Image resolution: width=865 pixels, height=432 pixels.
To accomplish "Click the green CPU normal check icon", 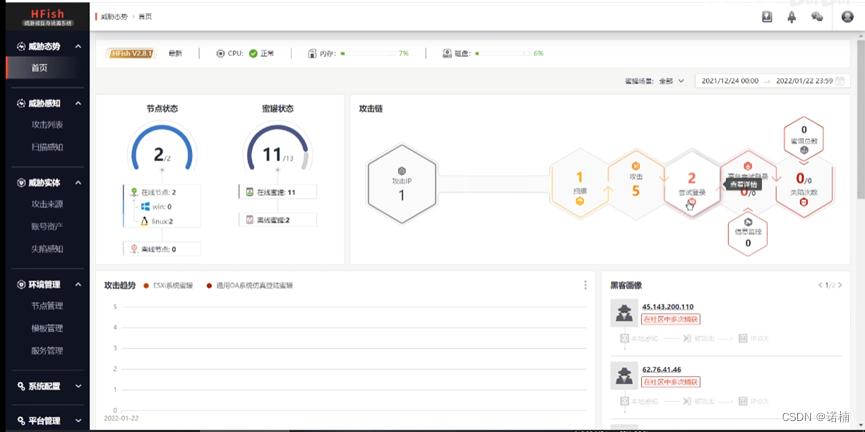I will coord(253,54).
